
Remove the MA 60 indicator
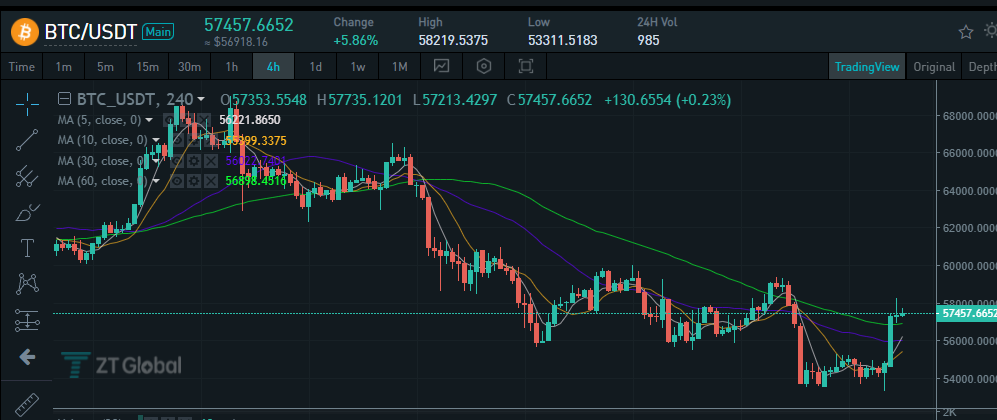pos(211,181)
